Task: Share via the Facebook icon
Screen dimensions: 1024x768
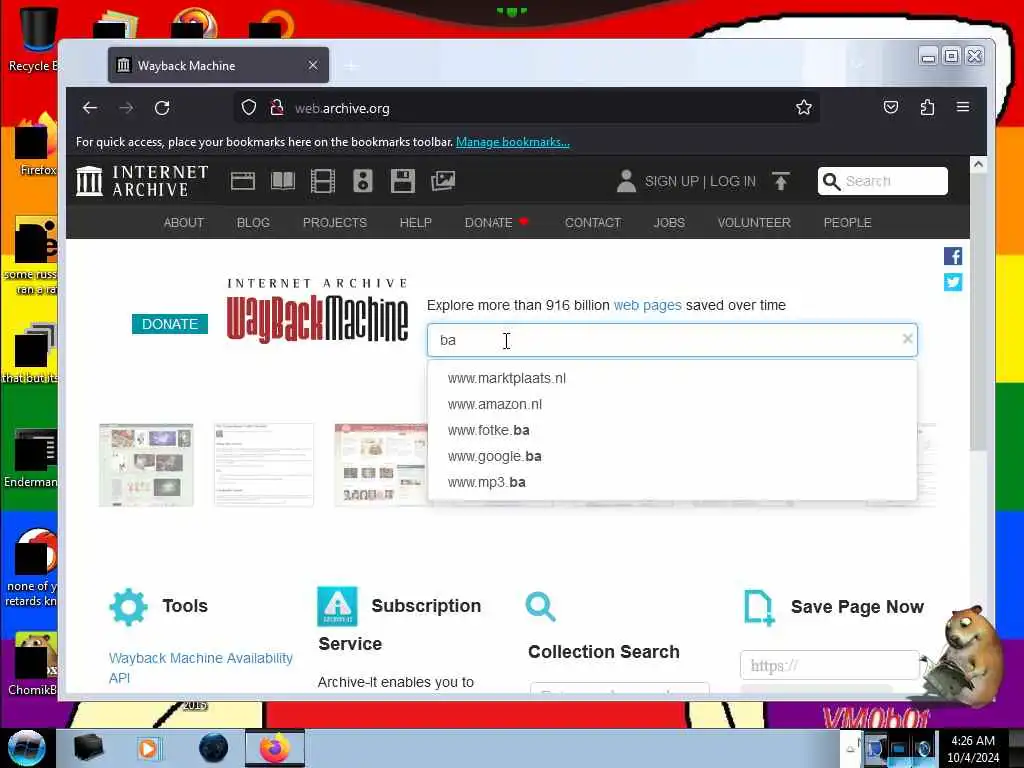Action: pyautogui.click(x=953, y=256)
